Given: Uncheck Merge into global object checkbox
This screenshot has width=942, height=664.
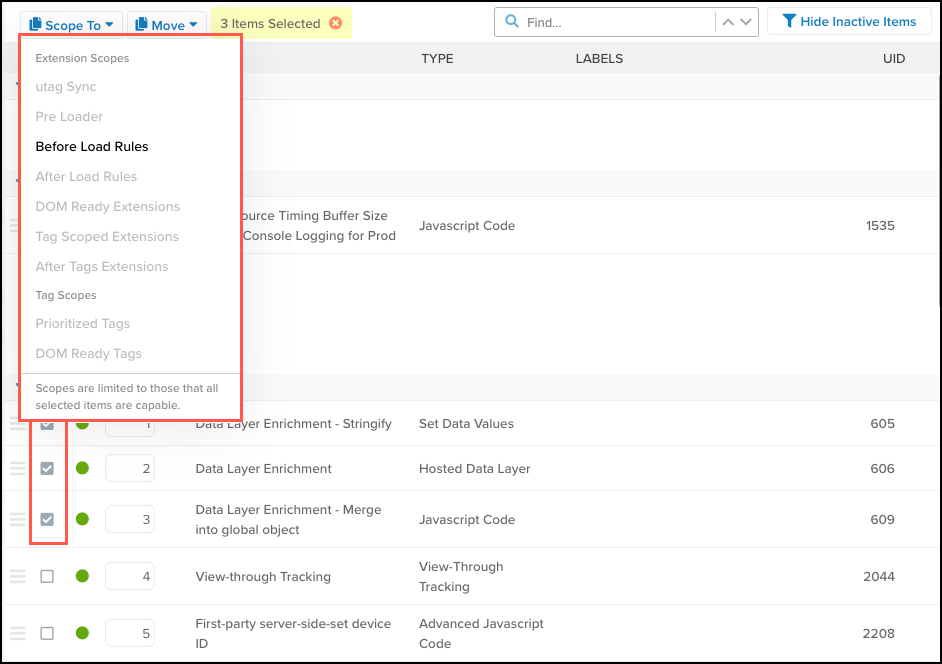Looking at the screenshot, I should point(47,519).
